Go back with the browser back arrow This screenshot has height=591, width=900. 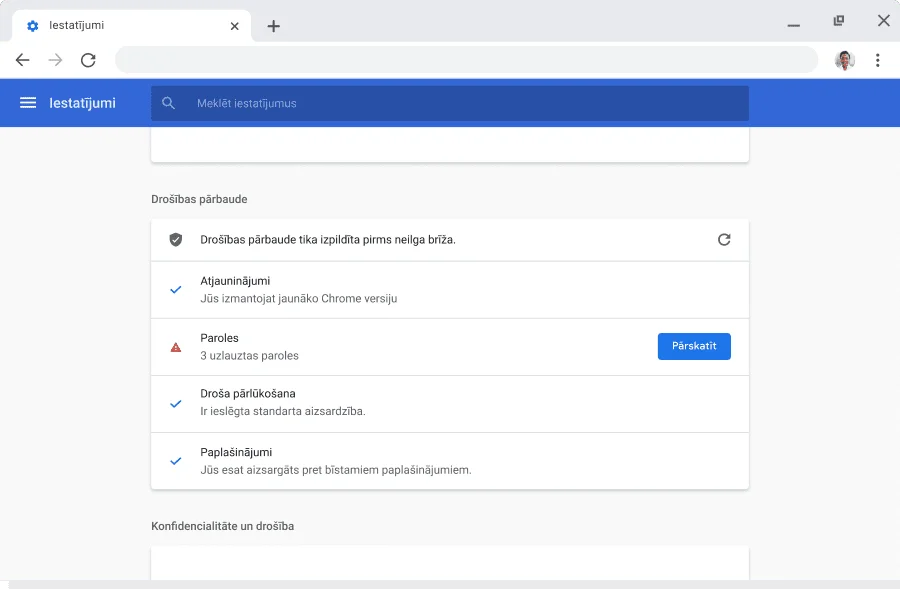pyautogui.click(x=23, y=60)
